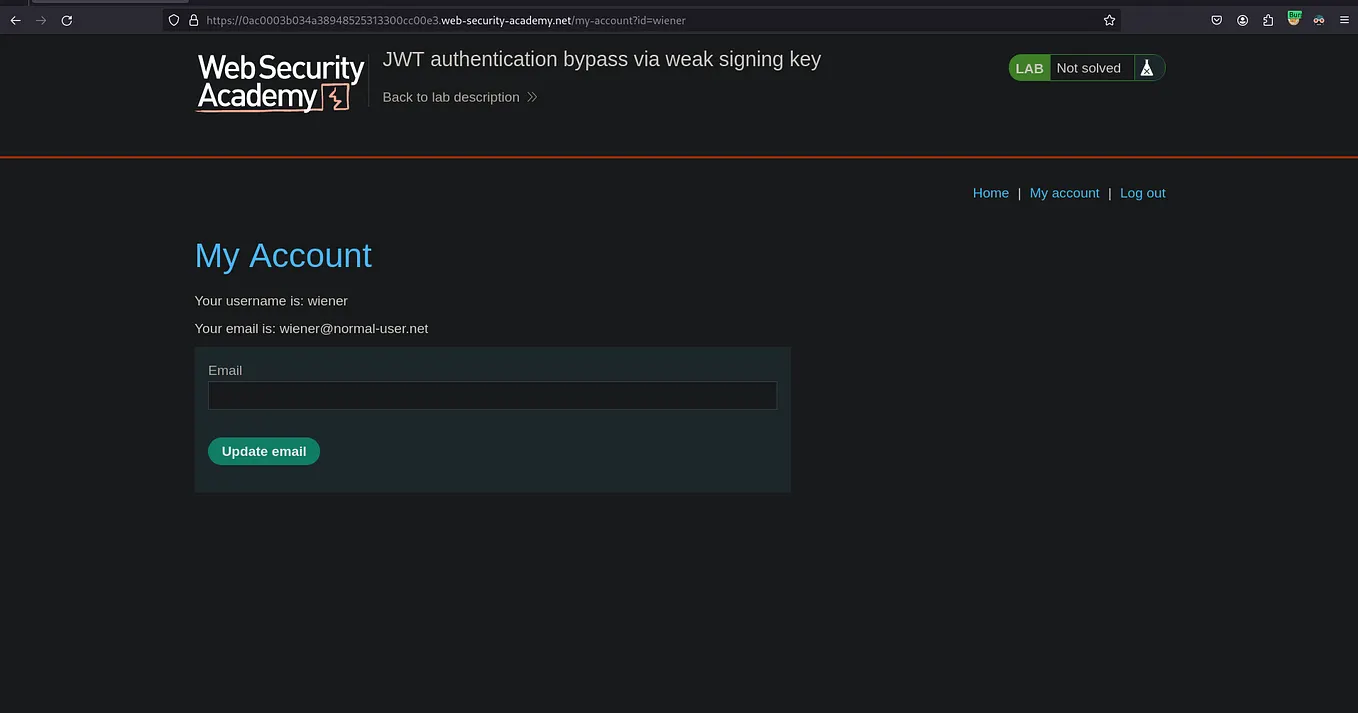Reload the current page
The image size is (1358, 713).
66,20
